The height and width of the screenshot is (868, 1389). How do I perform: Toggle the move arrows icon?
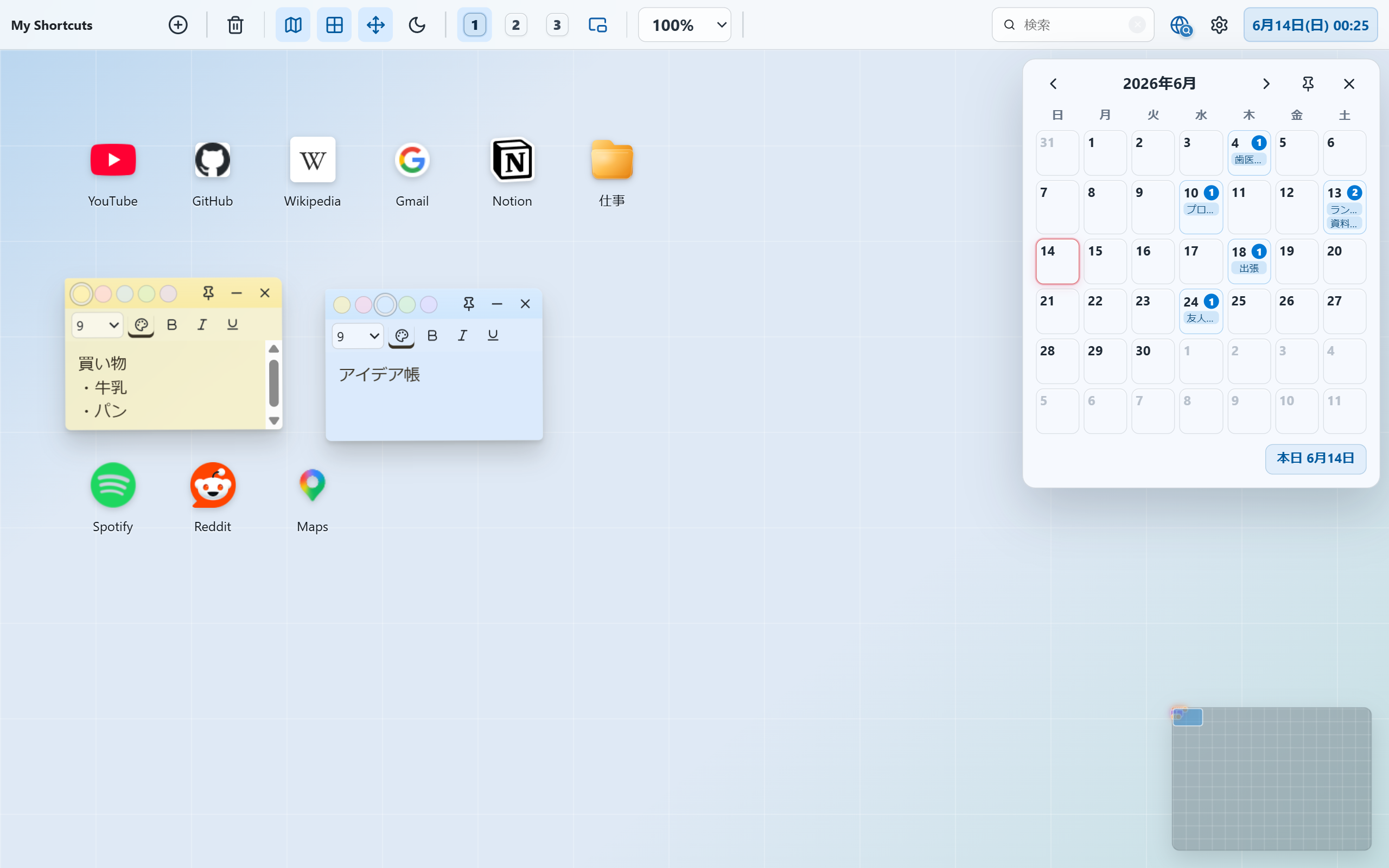pyautogui.click(x=375, y=25)
